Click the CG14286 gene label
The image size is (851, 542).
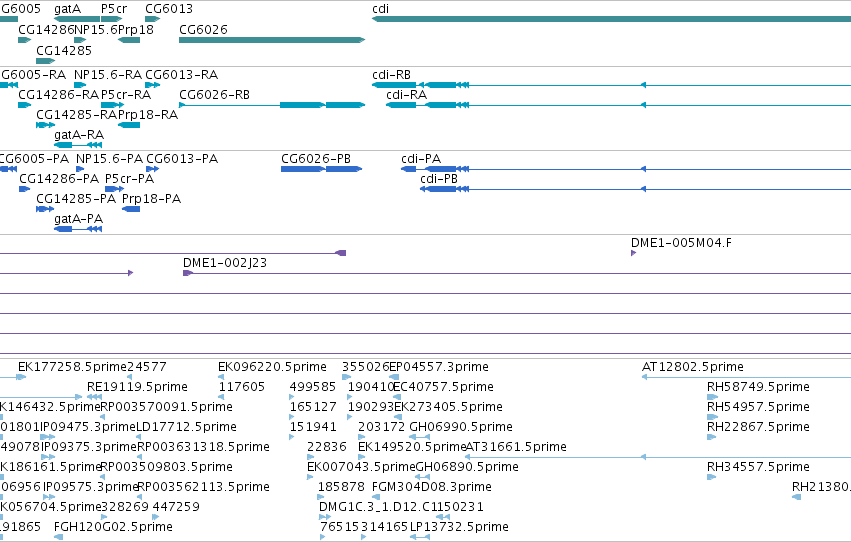[46, 29]
